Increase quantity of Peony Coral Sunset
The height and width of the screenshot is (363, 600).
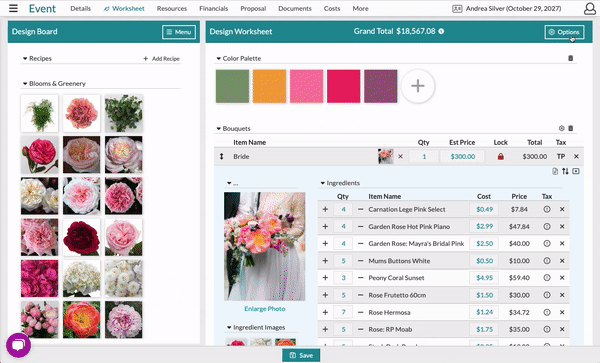click(x=325, y=278)
